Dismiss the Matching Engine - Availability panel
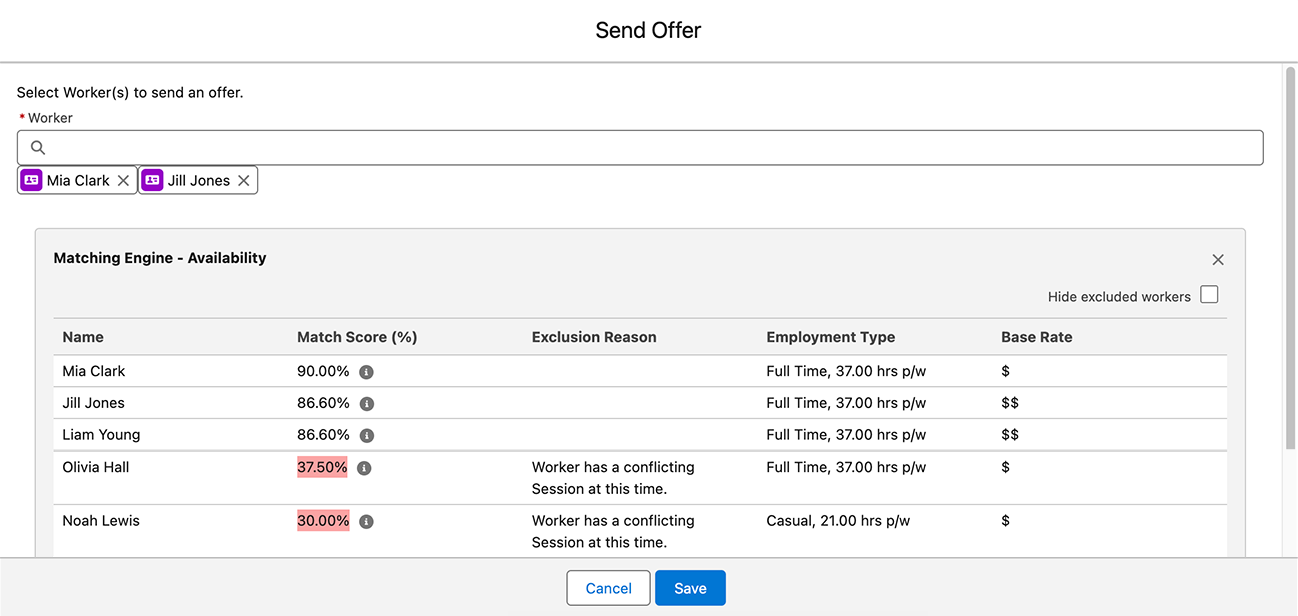 tap(1218, 259)
